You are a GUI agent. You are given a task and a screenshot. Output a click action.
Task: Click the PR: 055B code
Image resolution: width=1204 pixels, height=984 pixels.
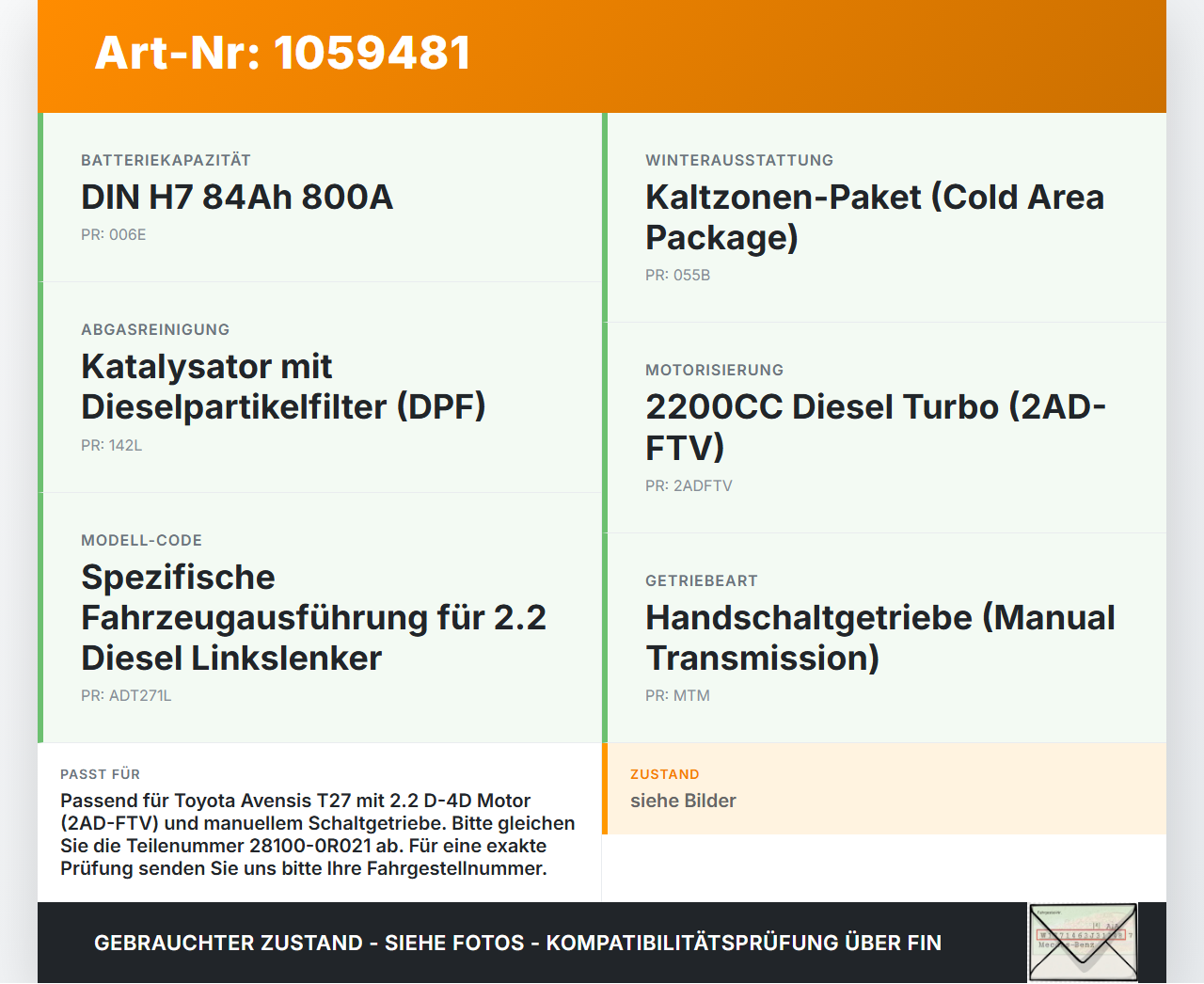tap(677, 275)
